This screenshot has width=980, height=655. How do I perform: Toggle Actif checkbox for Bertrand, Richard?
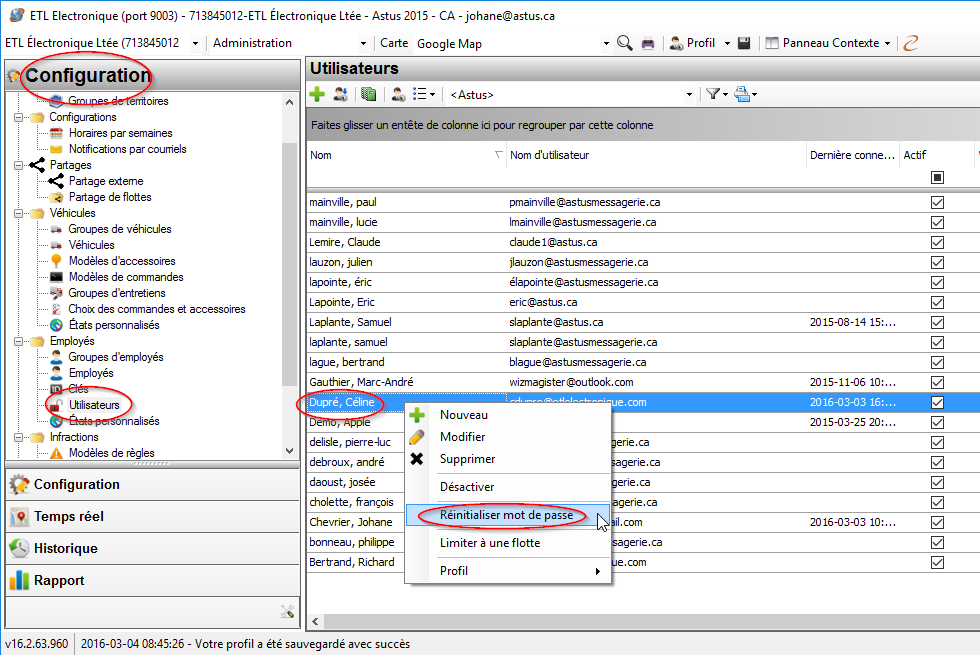937,562
